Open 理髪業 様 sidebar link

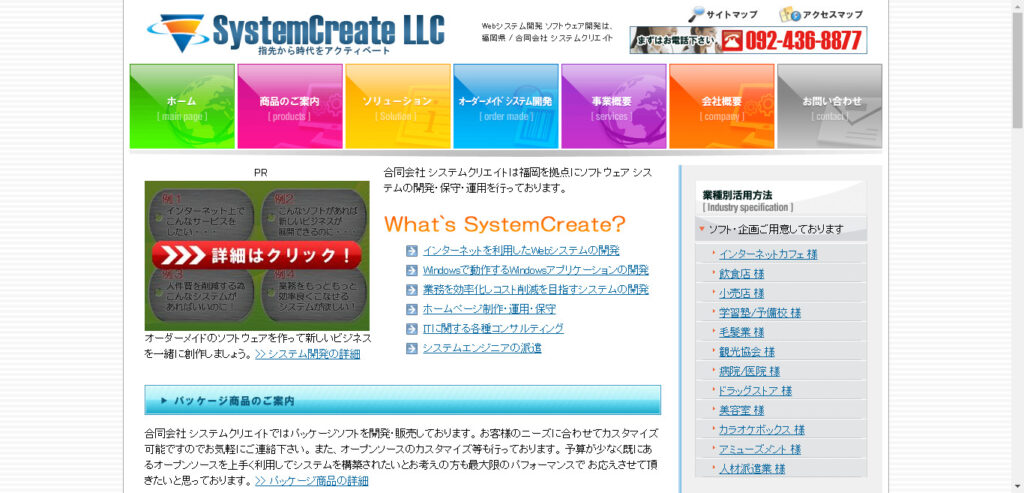(741, 332)
